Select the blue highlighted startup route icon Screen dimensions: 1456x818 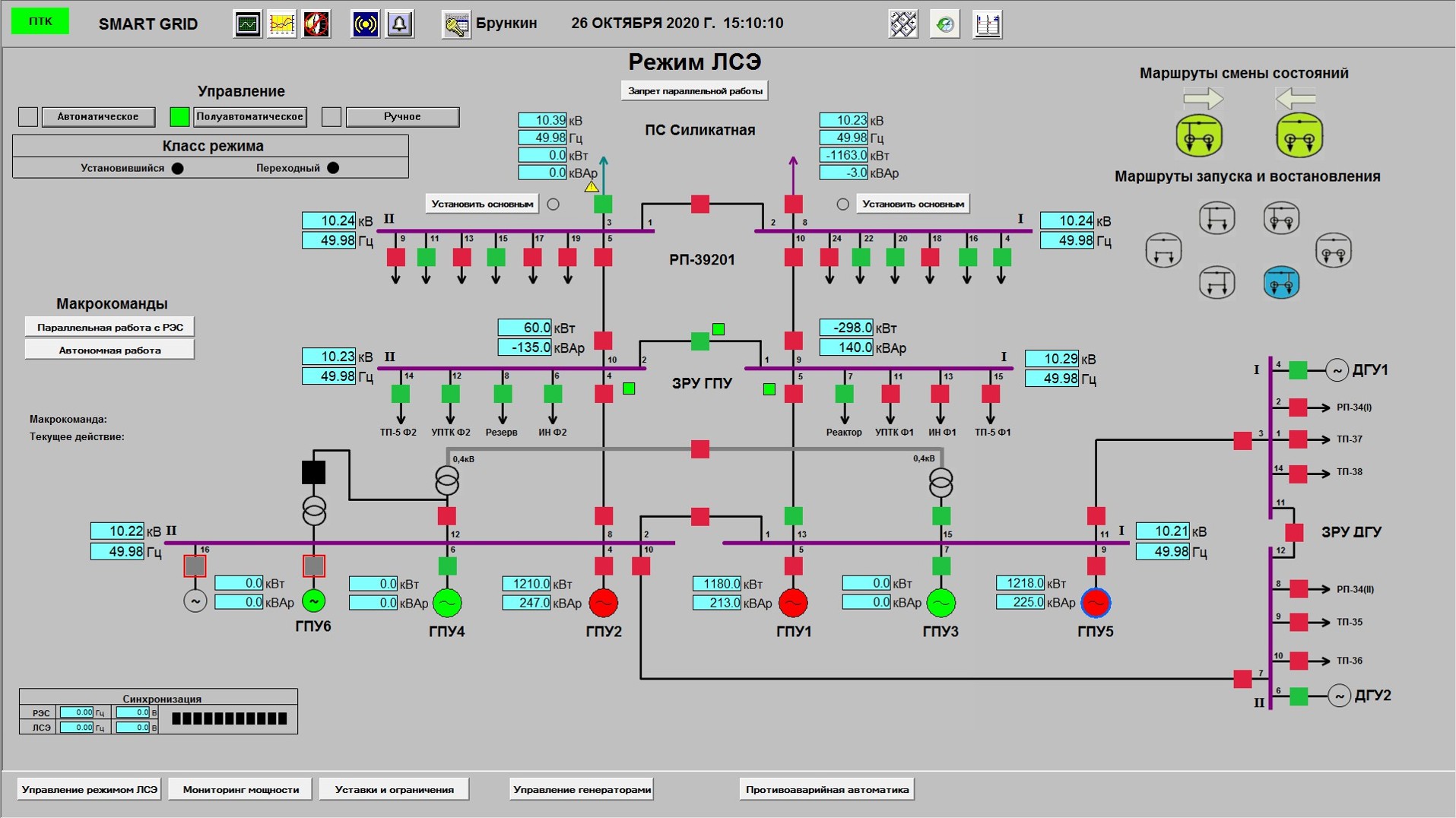click(1281, 283)
